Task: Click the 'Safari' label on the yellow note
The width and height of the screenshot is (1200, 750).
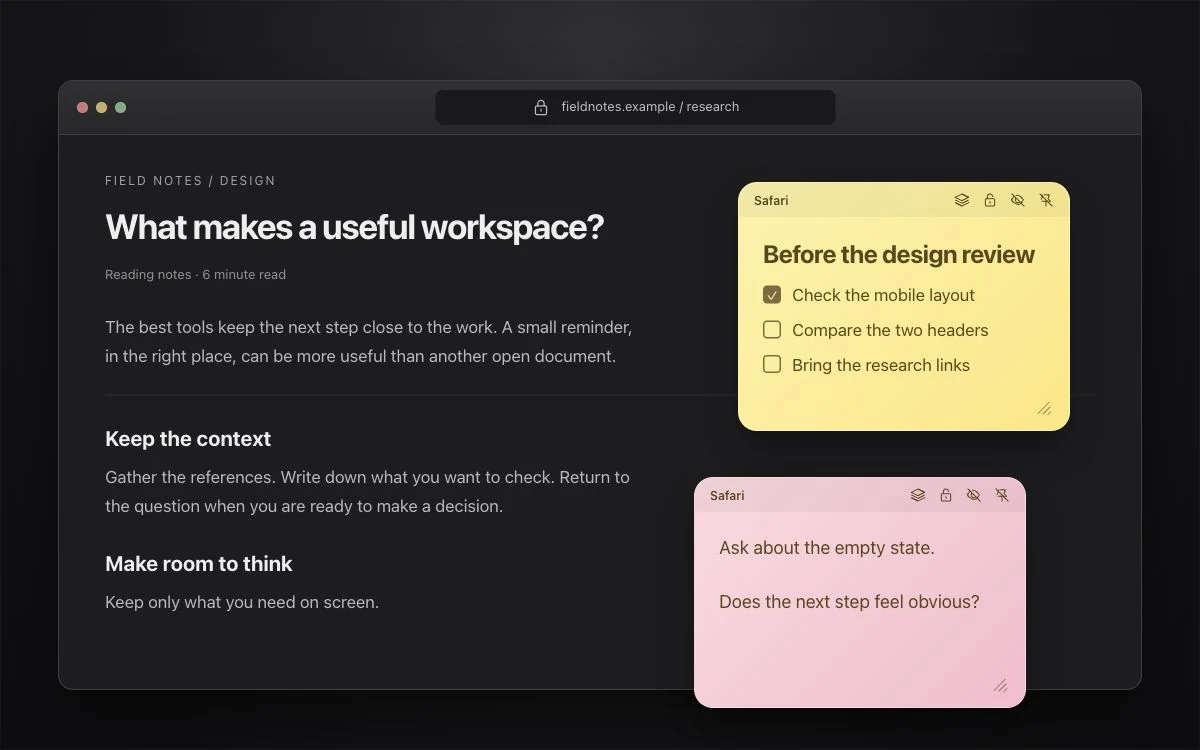Action: point(771,200)
